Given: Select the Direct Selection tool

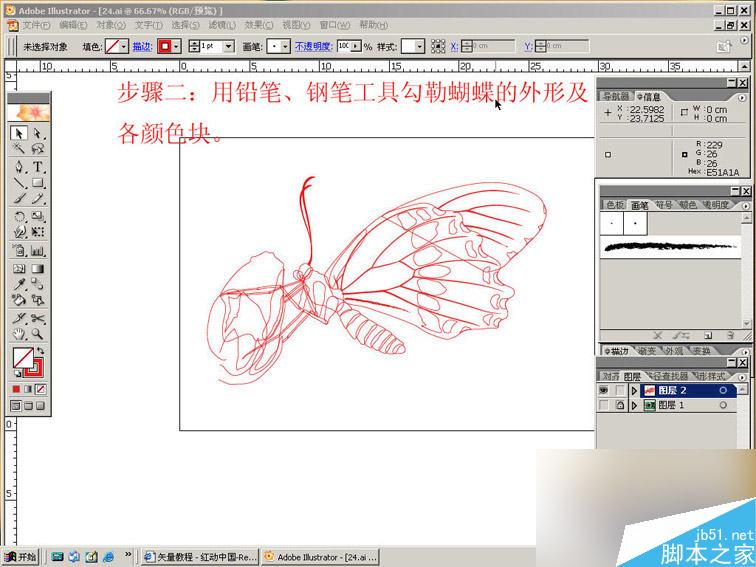Looking at the screenshot, I should [38, 133].
